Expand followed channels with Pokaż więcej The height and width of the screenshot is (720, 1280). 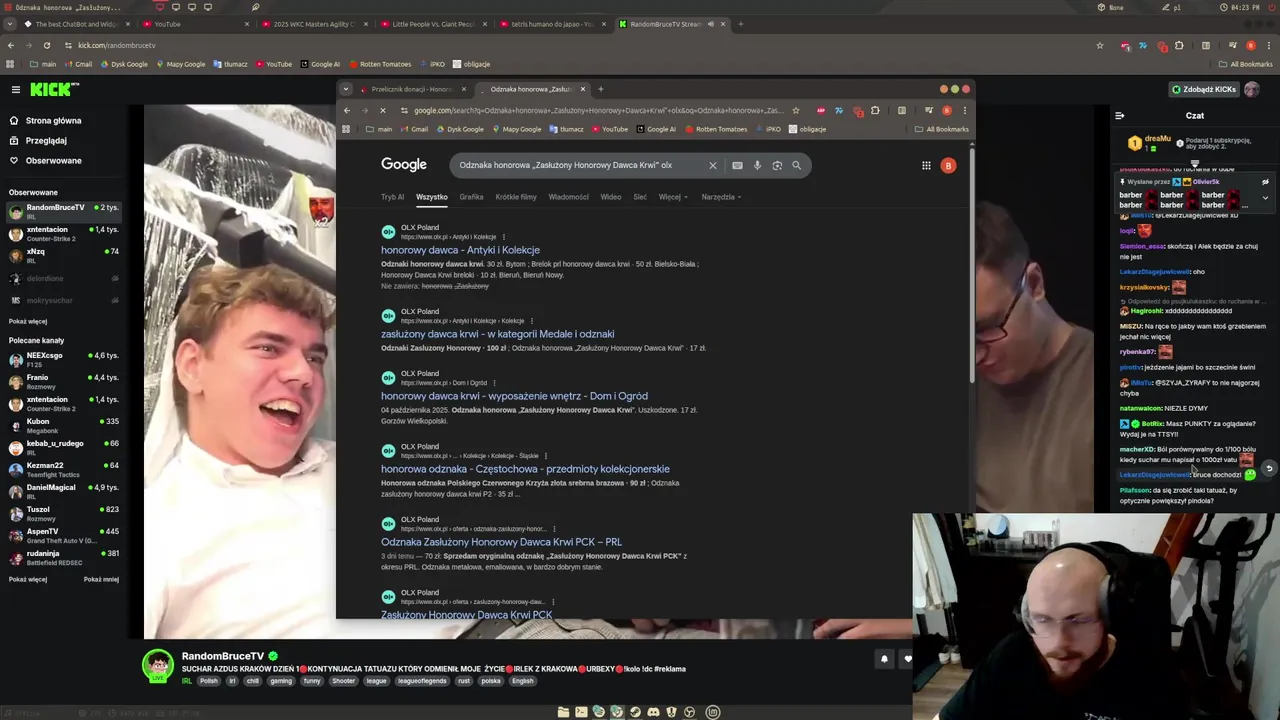pyautogui.click(x=28, y=321)
